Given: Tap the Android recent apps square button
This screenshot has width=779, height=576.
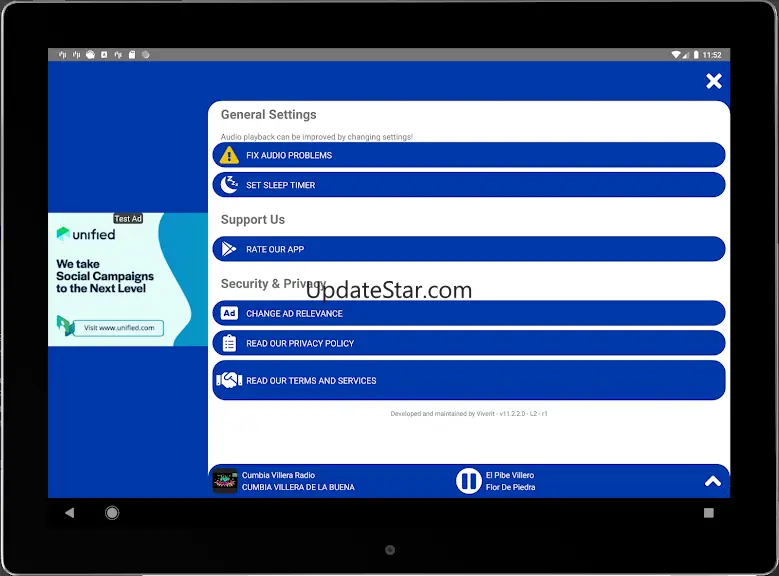Looking at the screenshot, I should (x=708, y=513).
